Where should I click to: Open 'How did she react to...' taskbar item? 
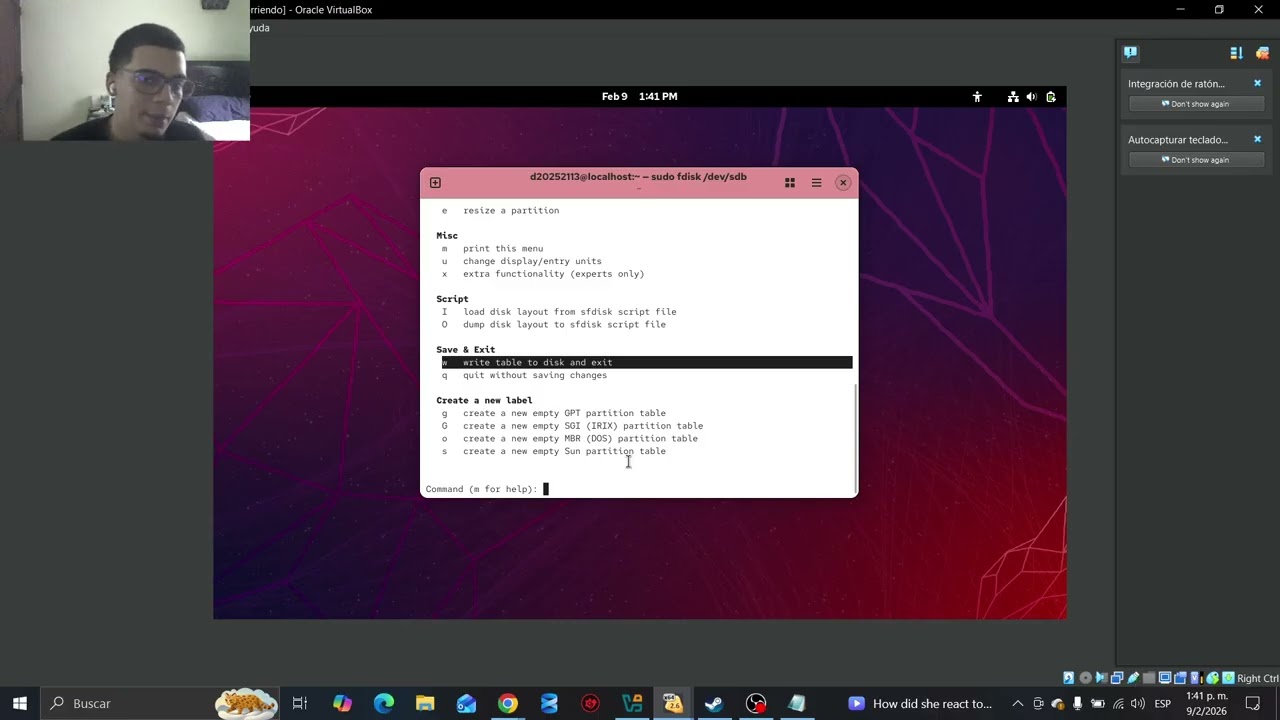920,703
